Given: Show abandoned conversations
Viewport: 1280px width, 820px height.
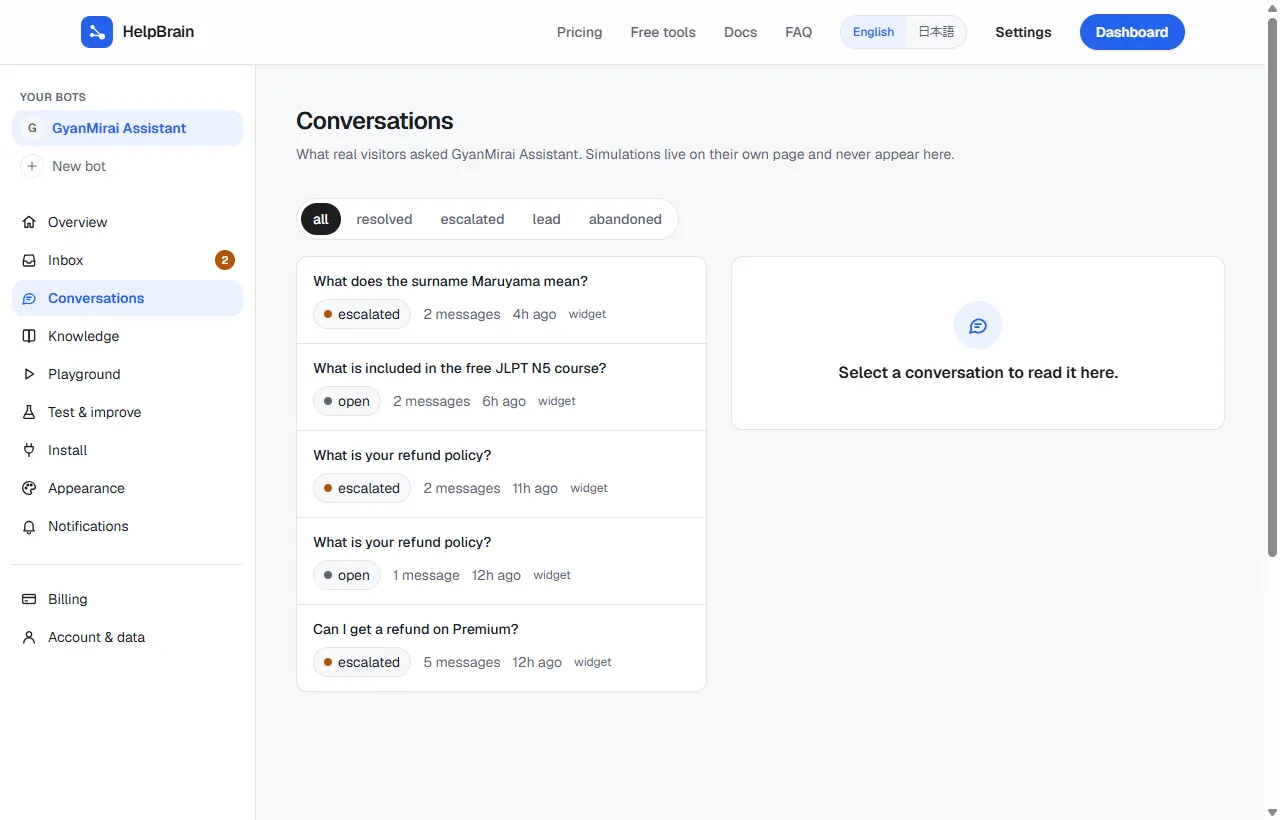Looking at the screenshot, I should tap(625, 219).
